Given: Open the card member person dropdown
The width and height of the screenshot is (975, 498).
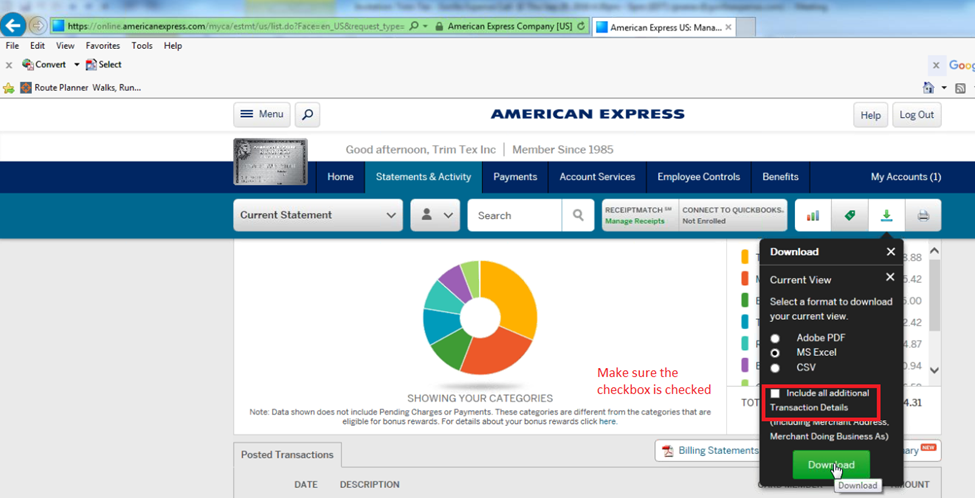Looking at the screenshot, I should (435, 215).
